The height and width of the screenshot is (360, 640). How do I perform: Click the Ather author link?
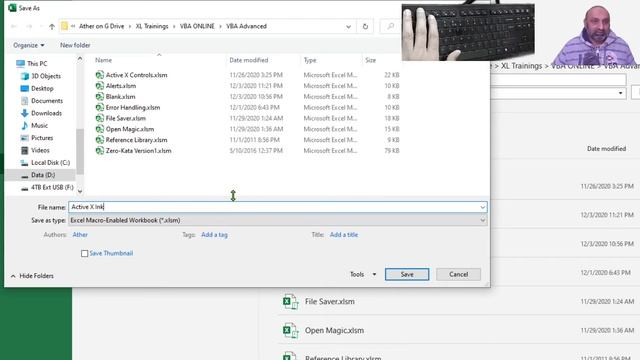80,235
